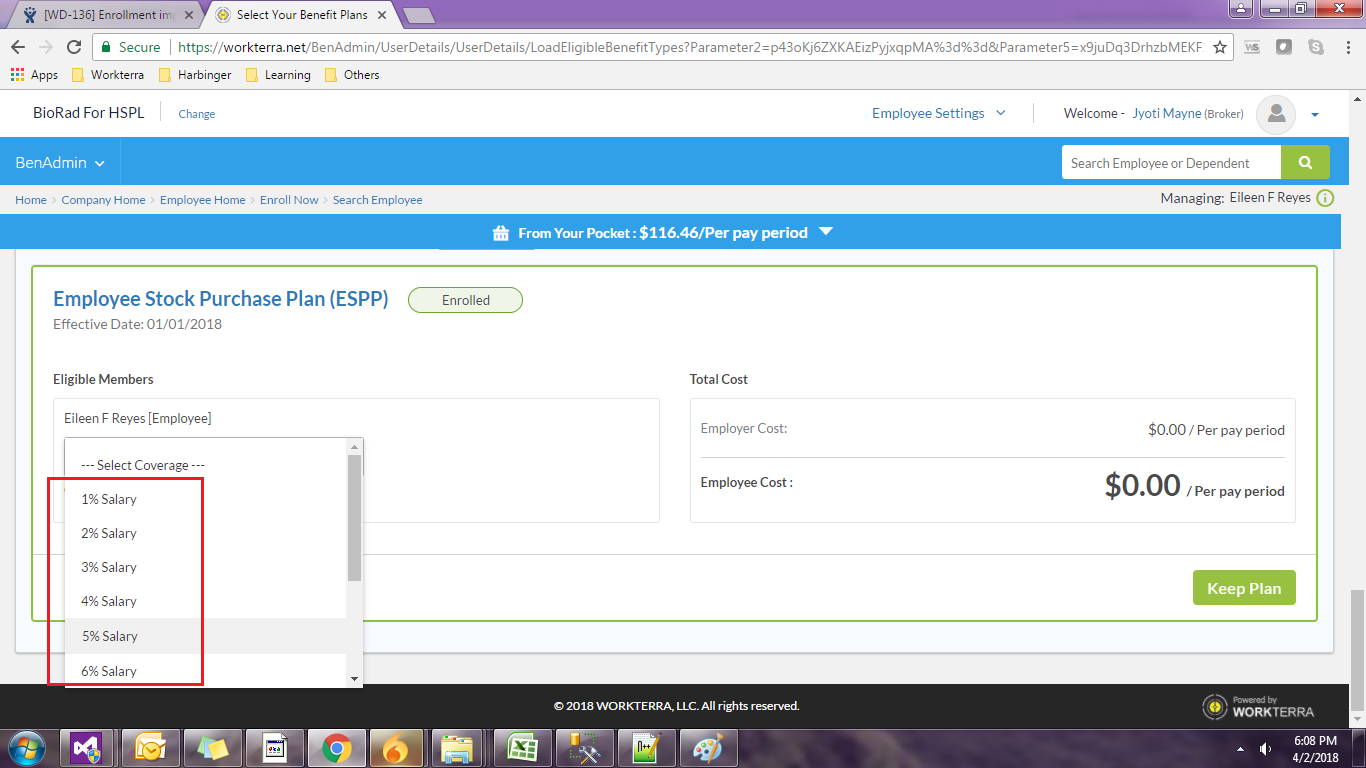
Task: Click the user avatar profile icon
Action: pyautogui.click(x=1276, y=114)
